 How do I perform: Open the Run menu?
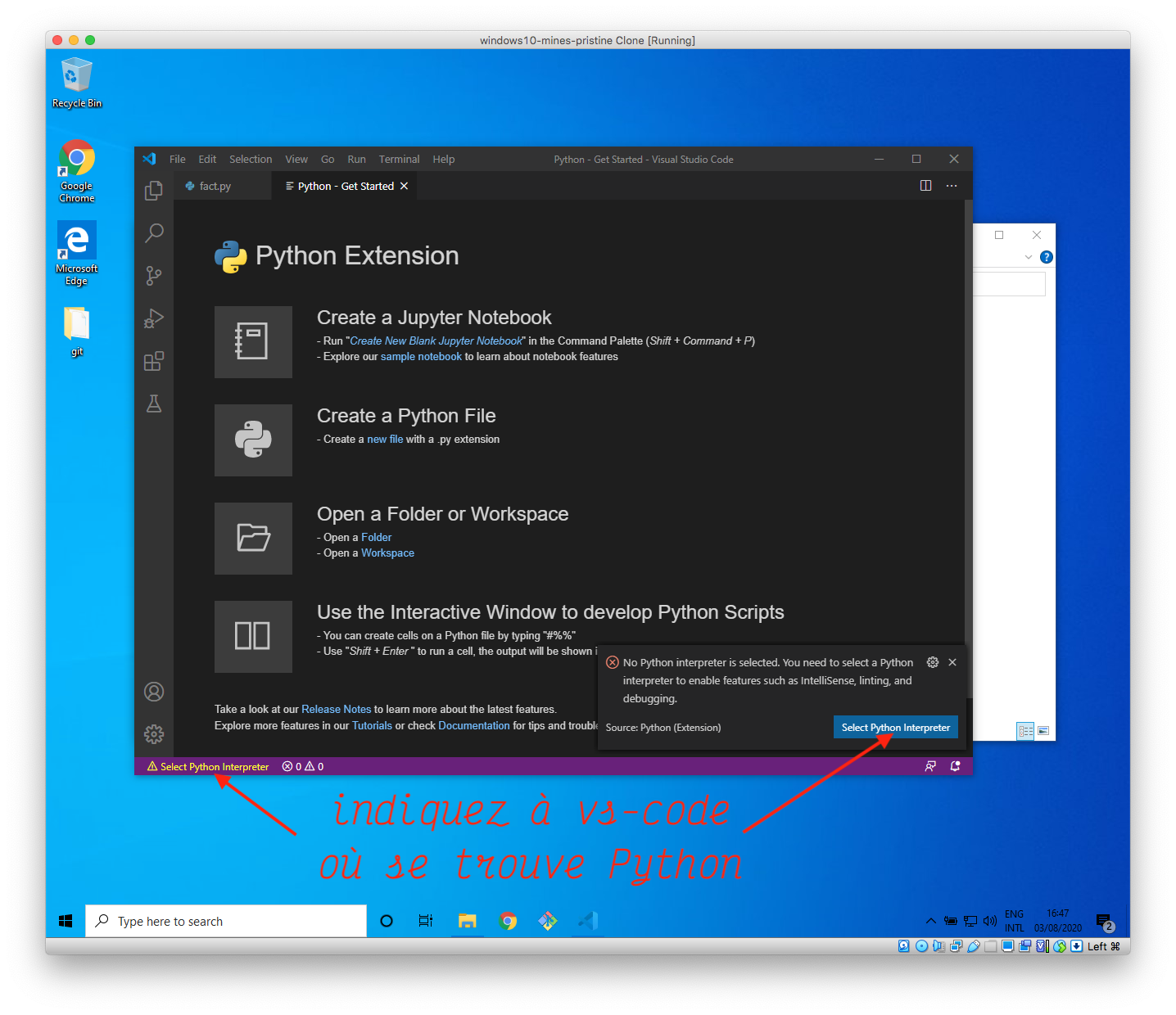tap(356, 160)
